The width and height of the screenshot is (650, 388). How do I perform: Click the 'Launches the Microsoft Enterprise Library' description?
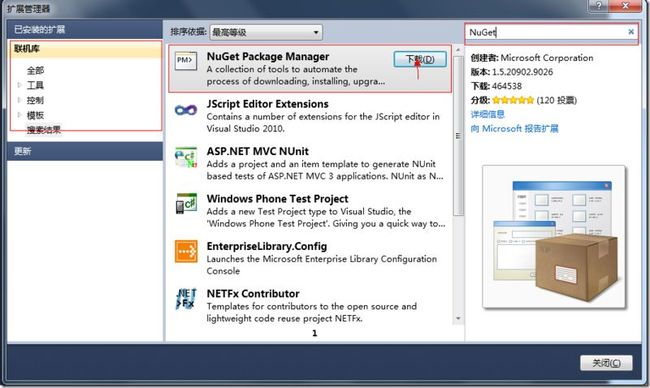pyautogui.click(x=322, y=265)
